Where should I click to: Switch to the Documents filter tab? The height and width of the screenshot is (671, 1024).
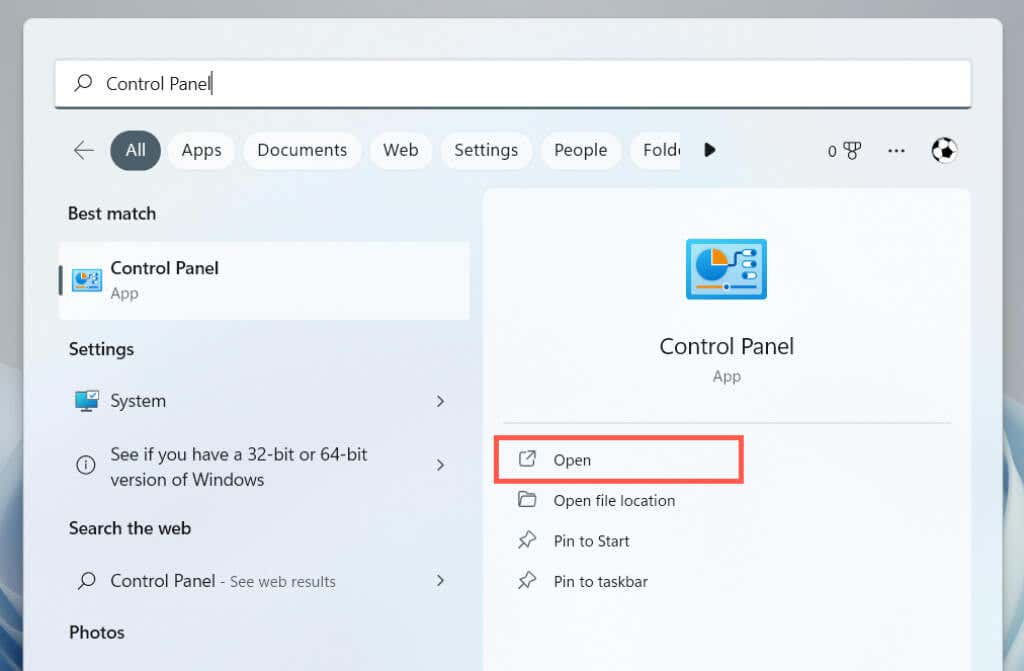(x=302, y=150)
